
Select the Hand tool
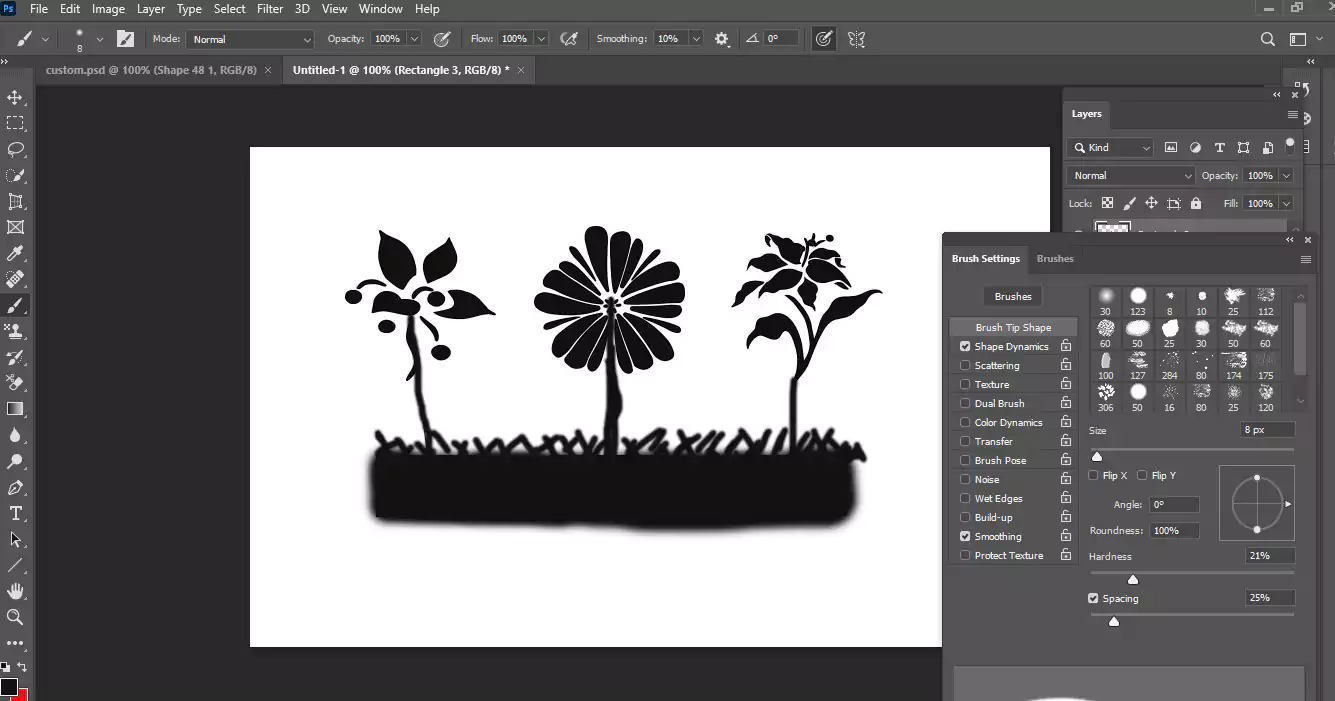click(x=15, y=591)
